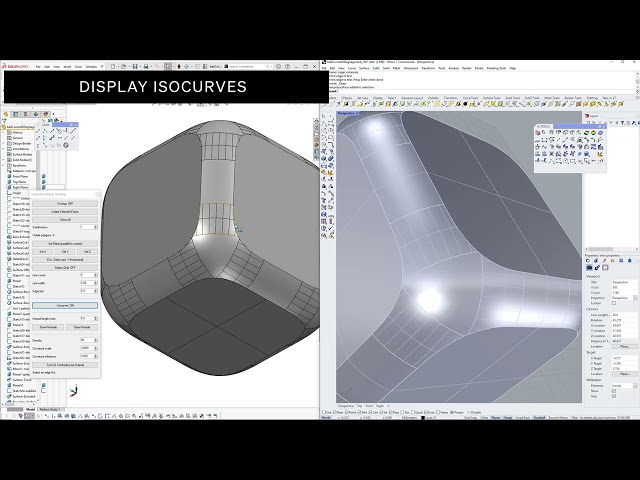Adjust the Density stepper arrows

click(96, 340)
